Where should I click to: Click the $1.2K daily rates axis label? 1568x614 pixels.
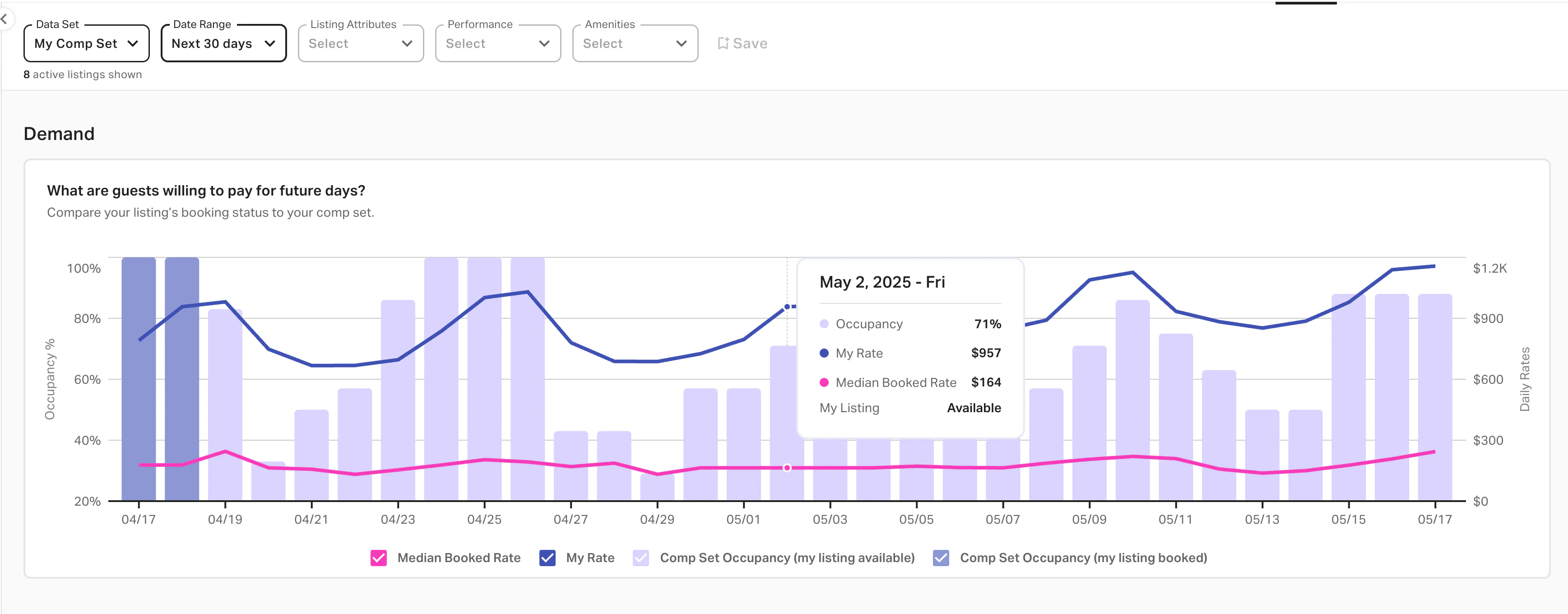(x=1489, y=269)
